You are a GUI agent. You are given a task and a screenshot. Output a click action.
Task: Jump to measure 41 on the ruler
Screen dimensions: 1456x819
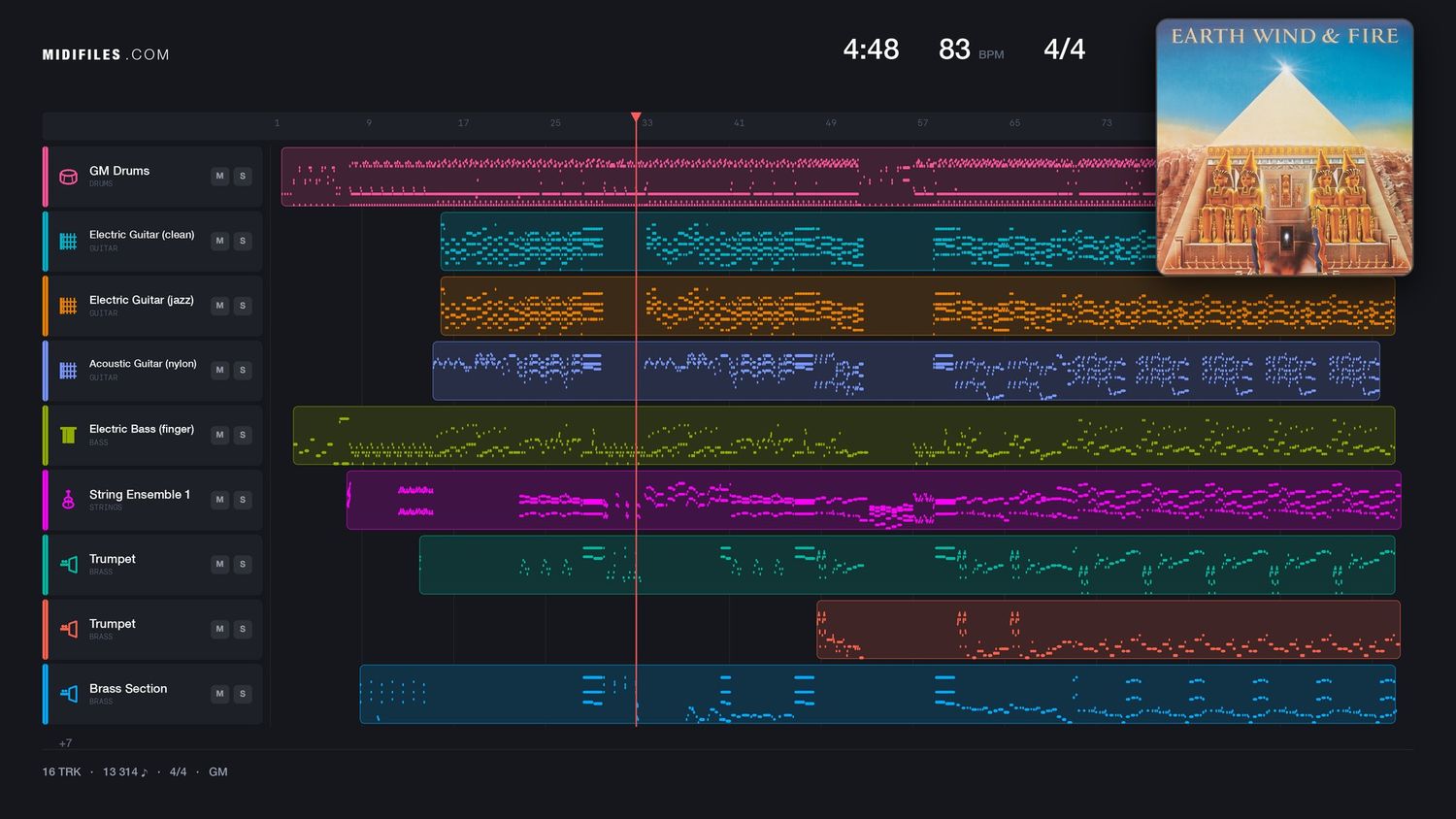click(739, 123)
